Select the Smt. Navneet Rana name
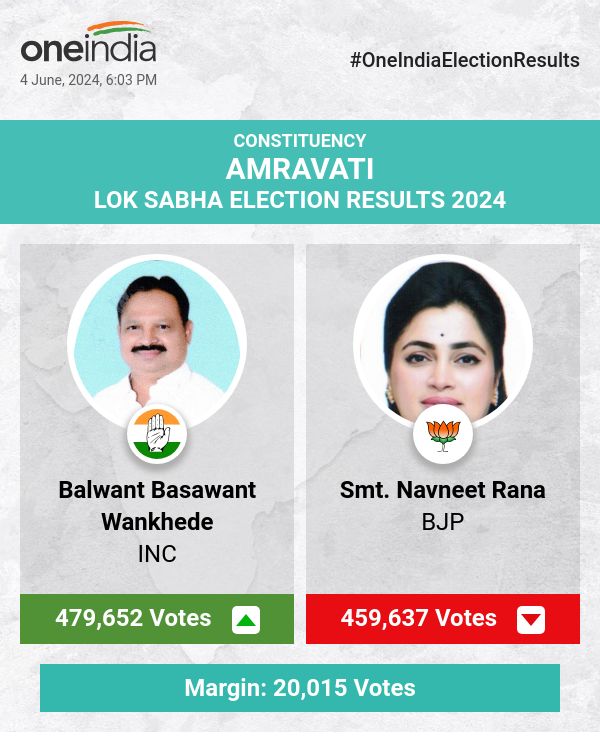This screenshot has height=750, width=600. 443,490
